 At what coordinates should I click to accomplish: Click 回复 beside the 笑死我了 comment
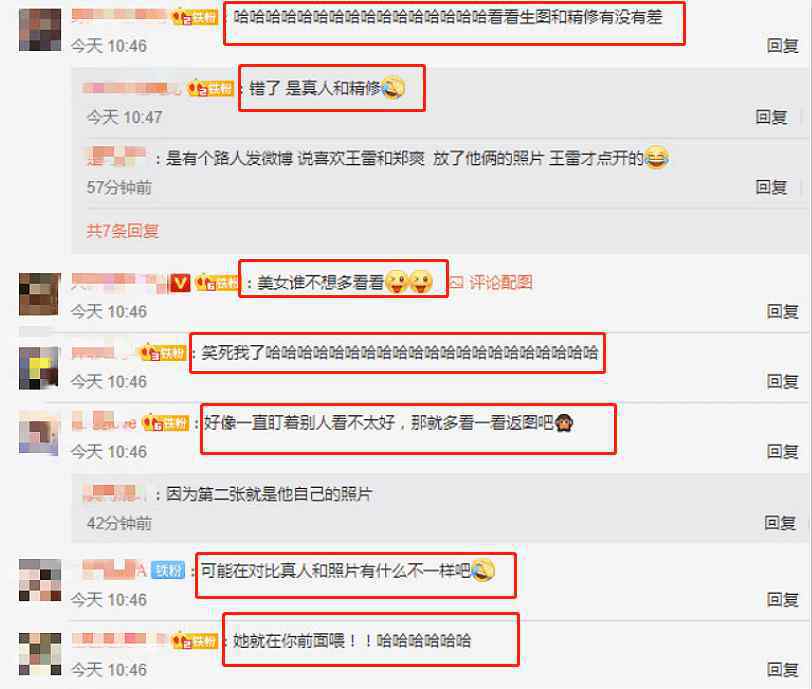[x=782, y=381]
